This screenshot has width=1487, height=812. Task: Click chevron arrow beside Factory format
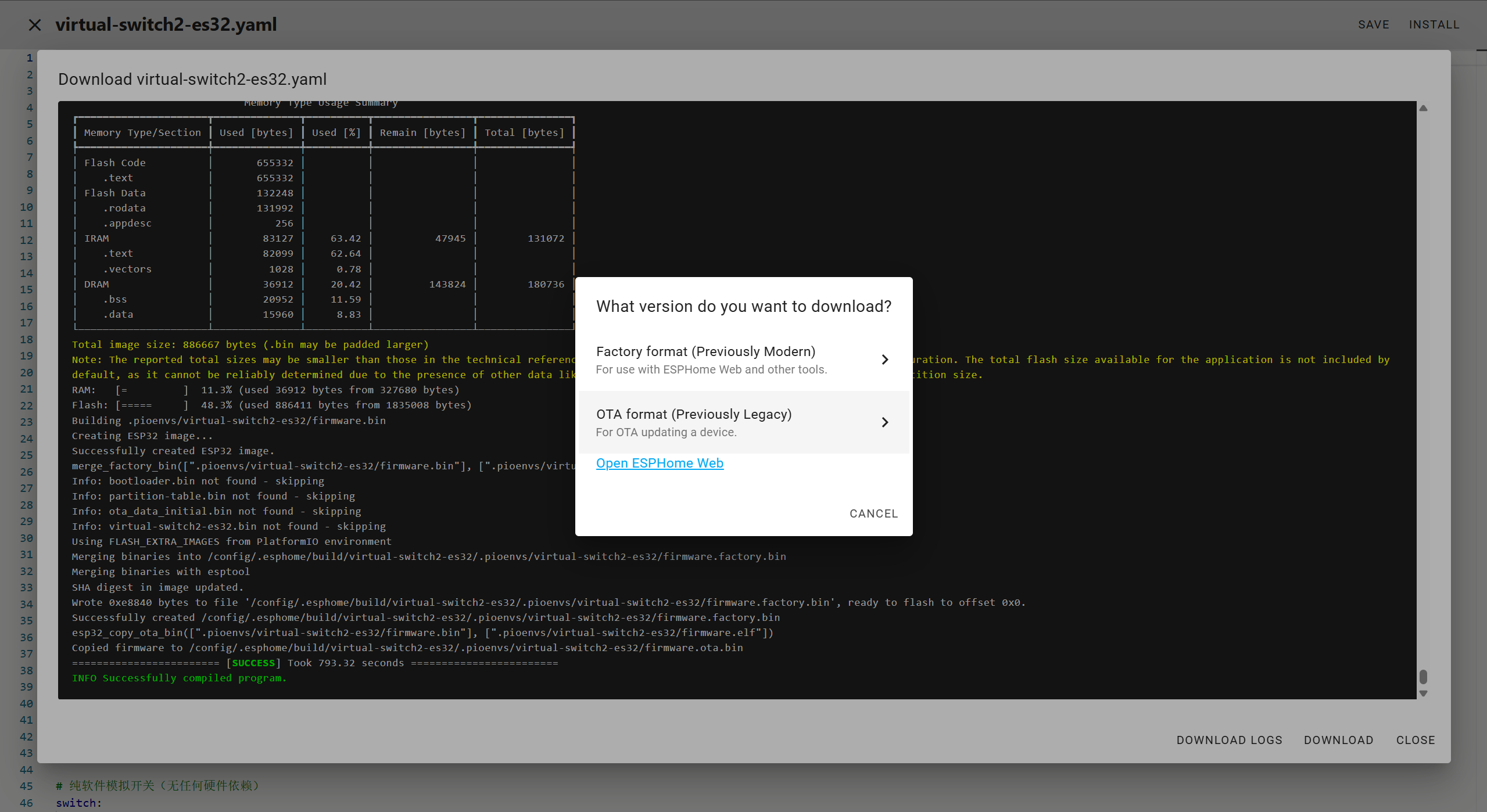pos(884,360)
